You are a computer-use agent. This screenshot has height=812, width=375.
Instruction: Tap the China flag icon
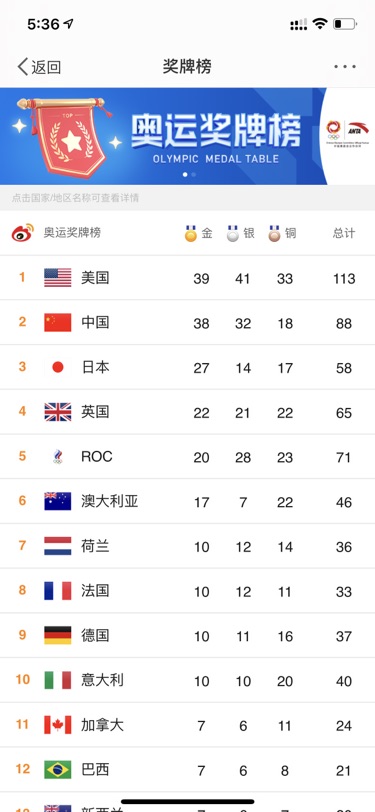point(57,322)
